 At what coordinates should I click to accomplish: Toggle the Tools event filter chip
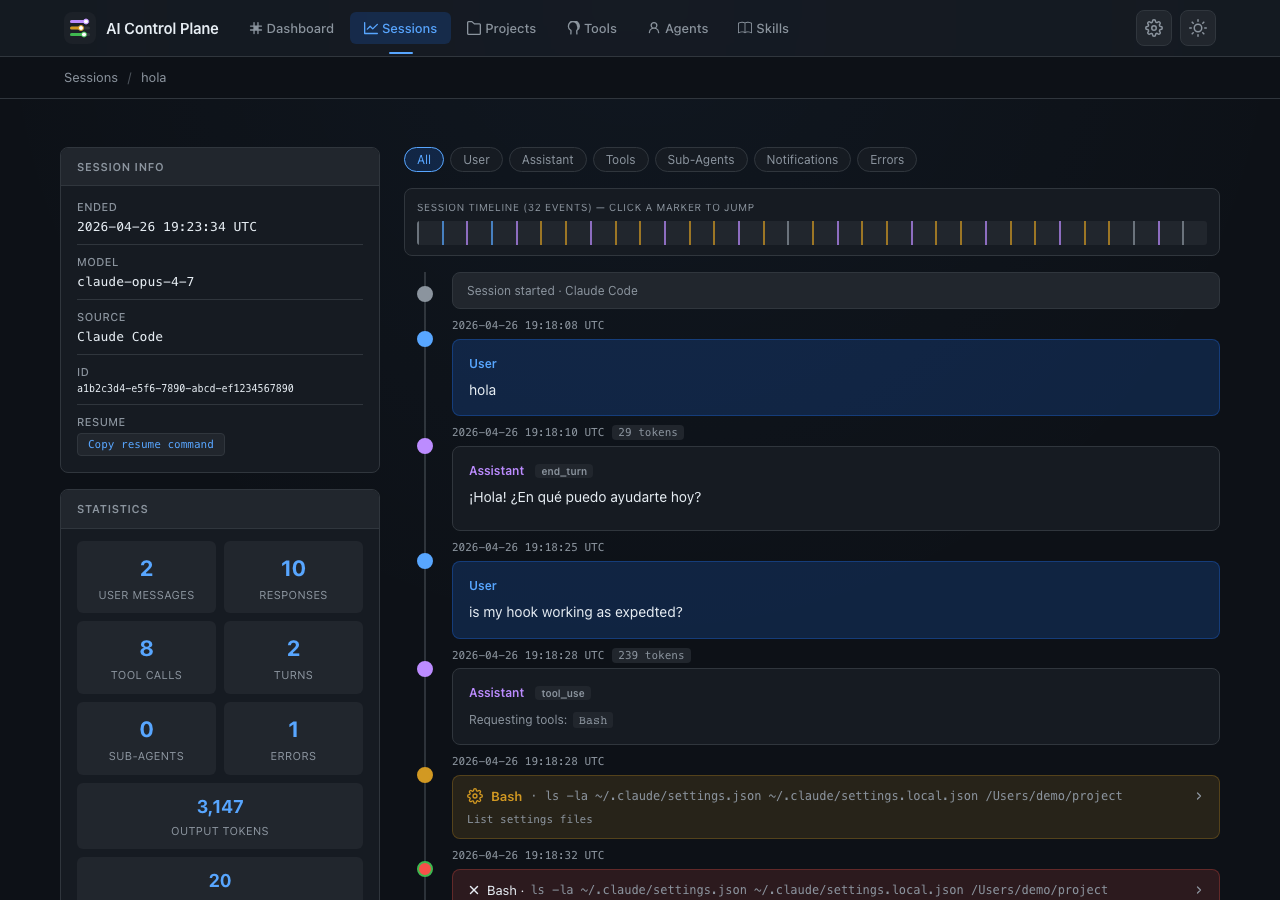point(620,160)
